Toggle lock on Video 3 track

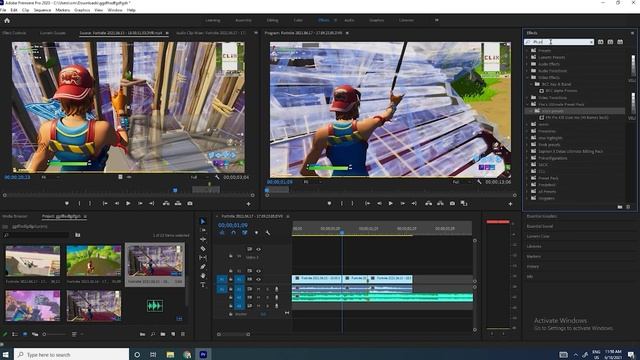click(231, 256)
